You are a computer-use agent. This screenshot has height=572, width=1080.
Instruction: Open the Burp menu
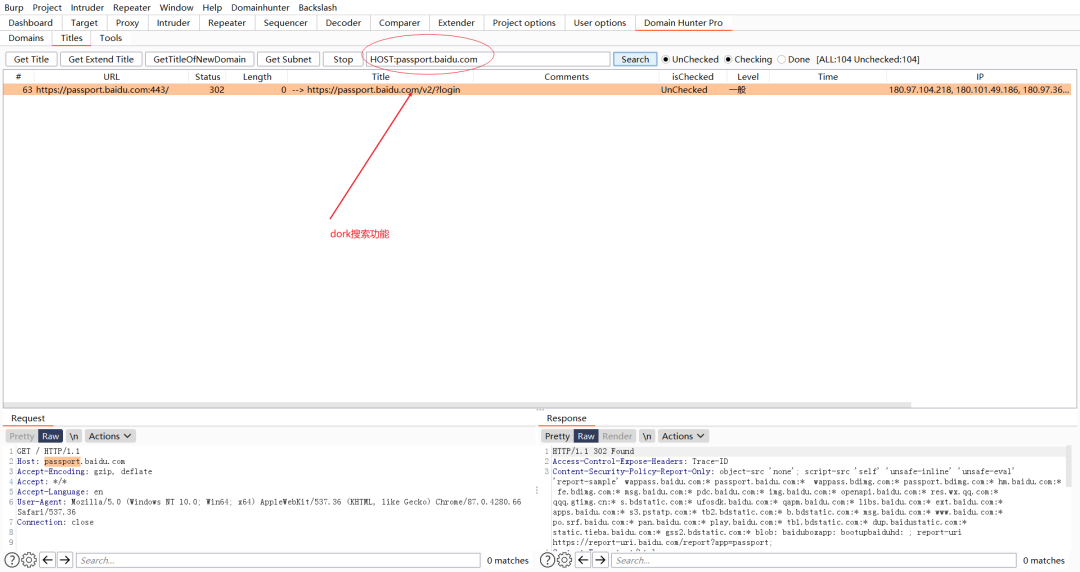[x=14, y=8]
